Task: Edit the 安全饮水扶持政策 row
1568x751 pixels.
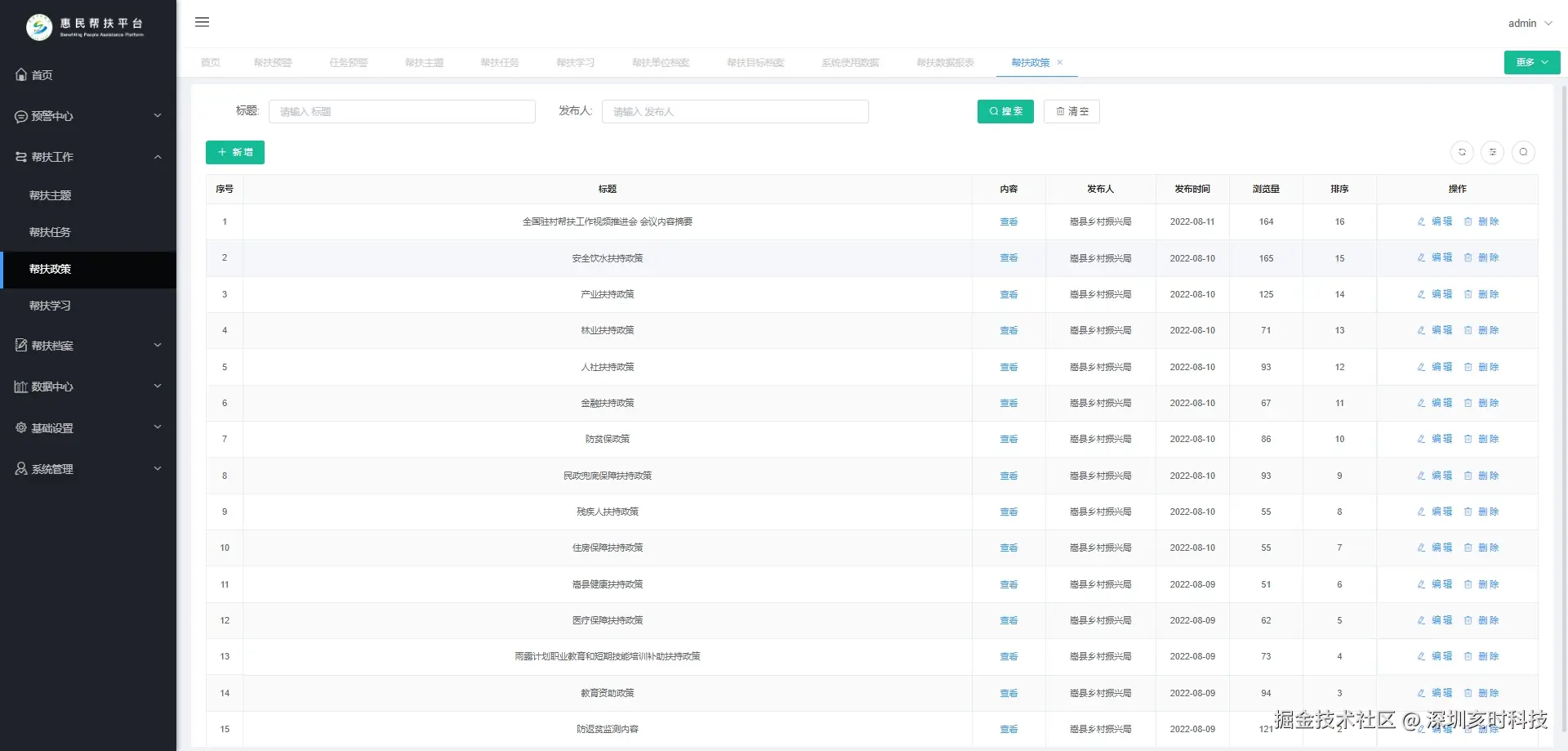Action: [1435, 257]
